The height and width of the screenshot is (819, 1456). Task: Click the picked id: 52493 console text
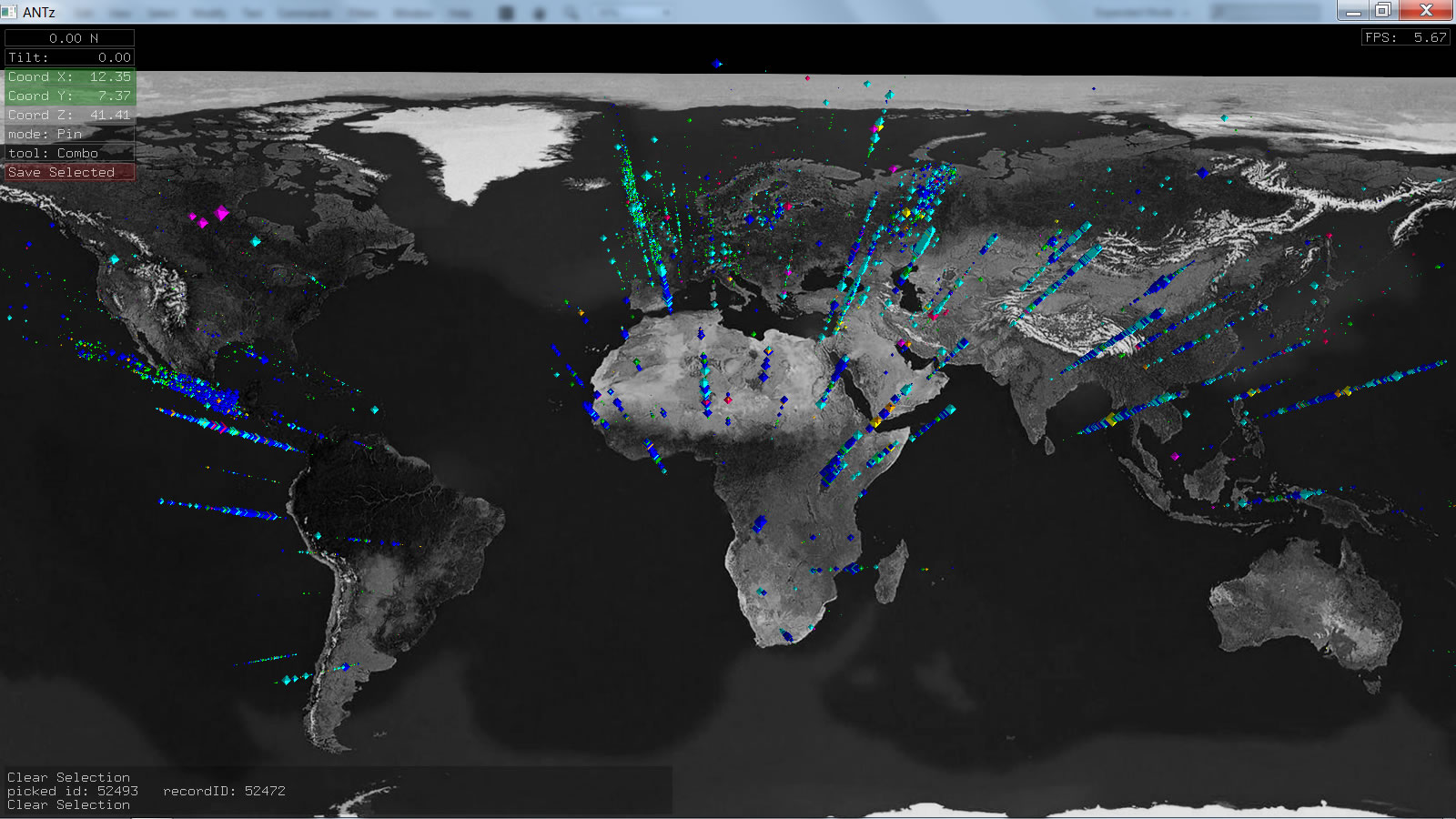(73, 791)
